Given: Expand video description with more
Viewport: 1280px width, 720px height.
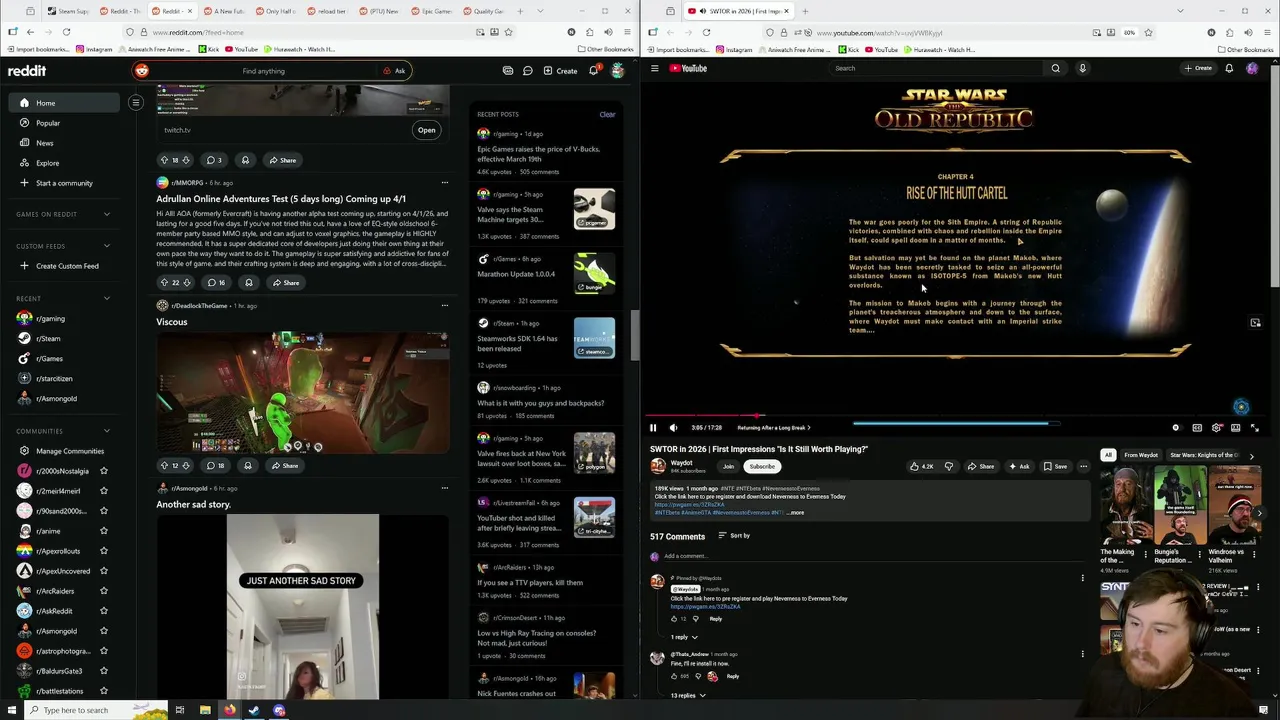Looking at the screenshot, I should pyautogui.click(x=796, y=512).
